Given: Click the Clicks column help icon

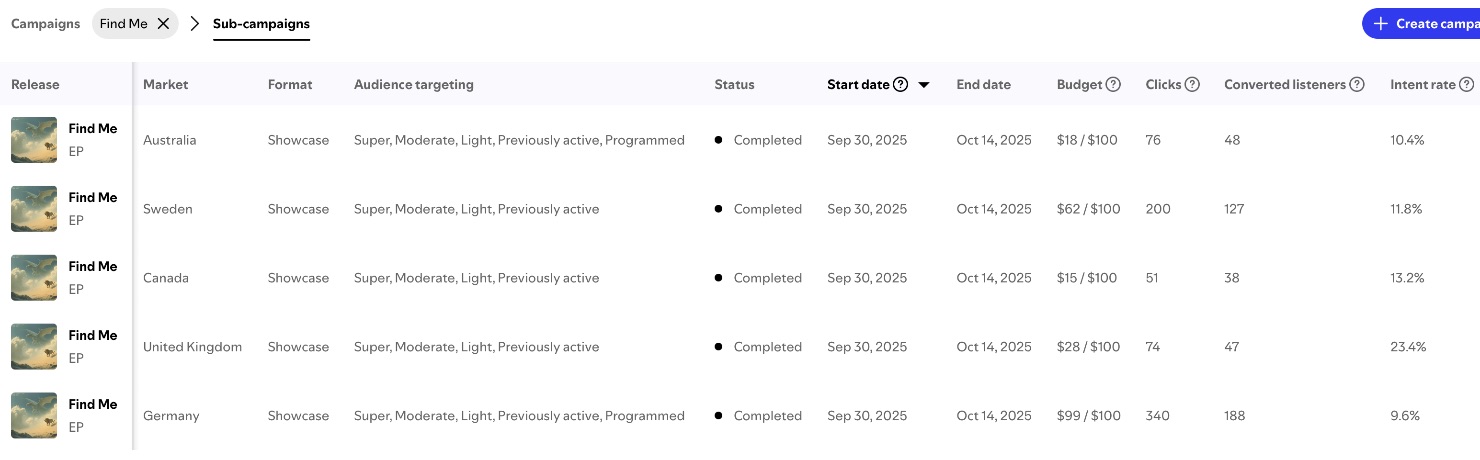Looking at the screenshot, I should [x=1192, y=85].
